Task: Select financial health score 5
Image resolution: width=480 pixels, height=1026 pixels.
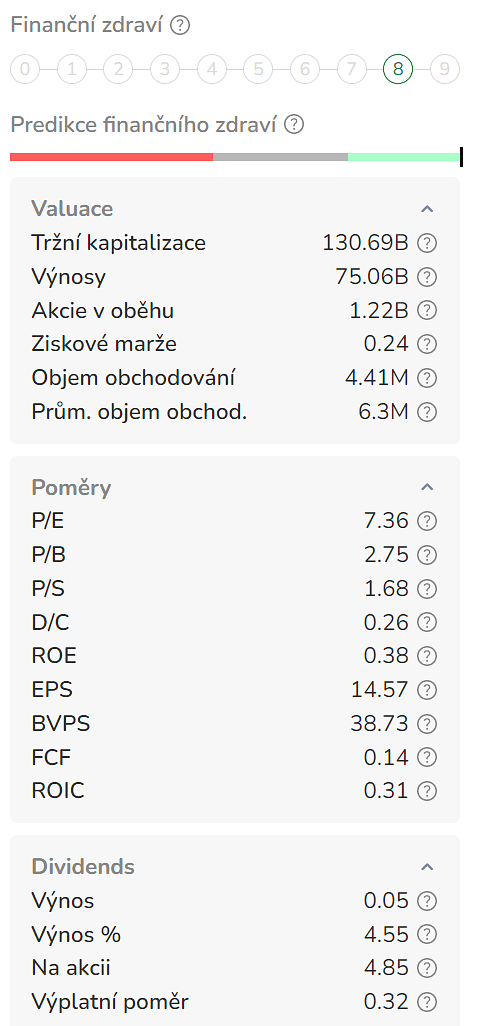Action: tap(258, 69)
